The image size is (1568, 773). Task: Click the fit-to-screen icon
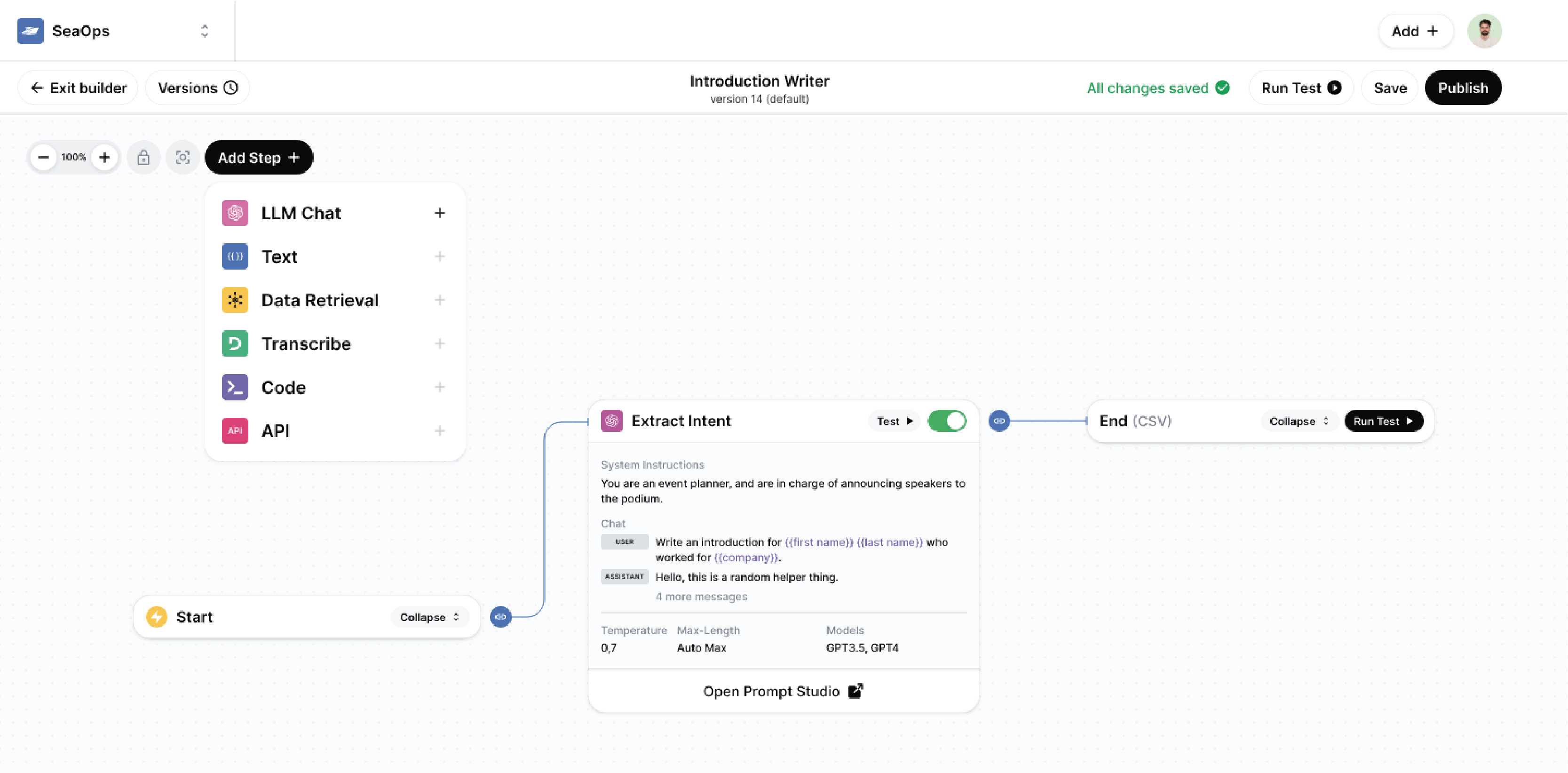(x=182, y=157)
